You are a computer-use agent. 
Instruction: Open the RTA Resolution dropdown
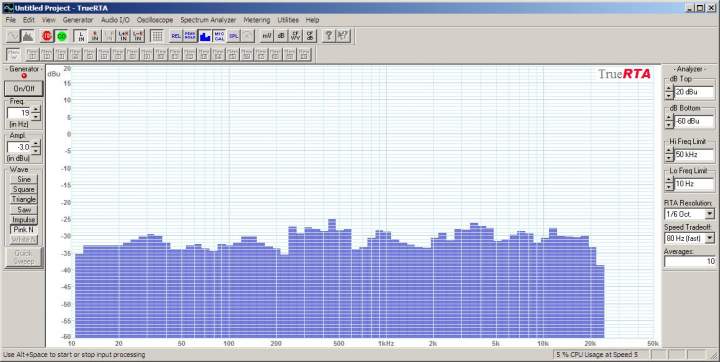click(710, 214)
